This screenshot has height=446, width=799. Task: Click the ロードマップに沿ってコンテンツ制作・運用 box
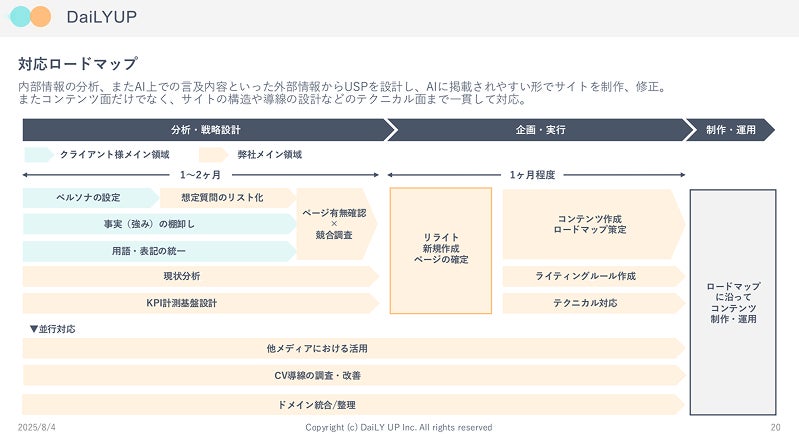tap(733, 302)
